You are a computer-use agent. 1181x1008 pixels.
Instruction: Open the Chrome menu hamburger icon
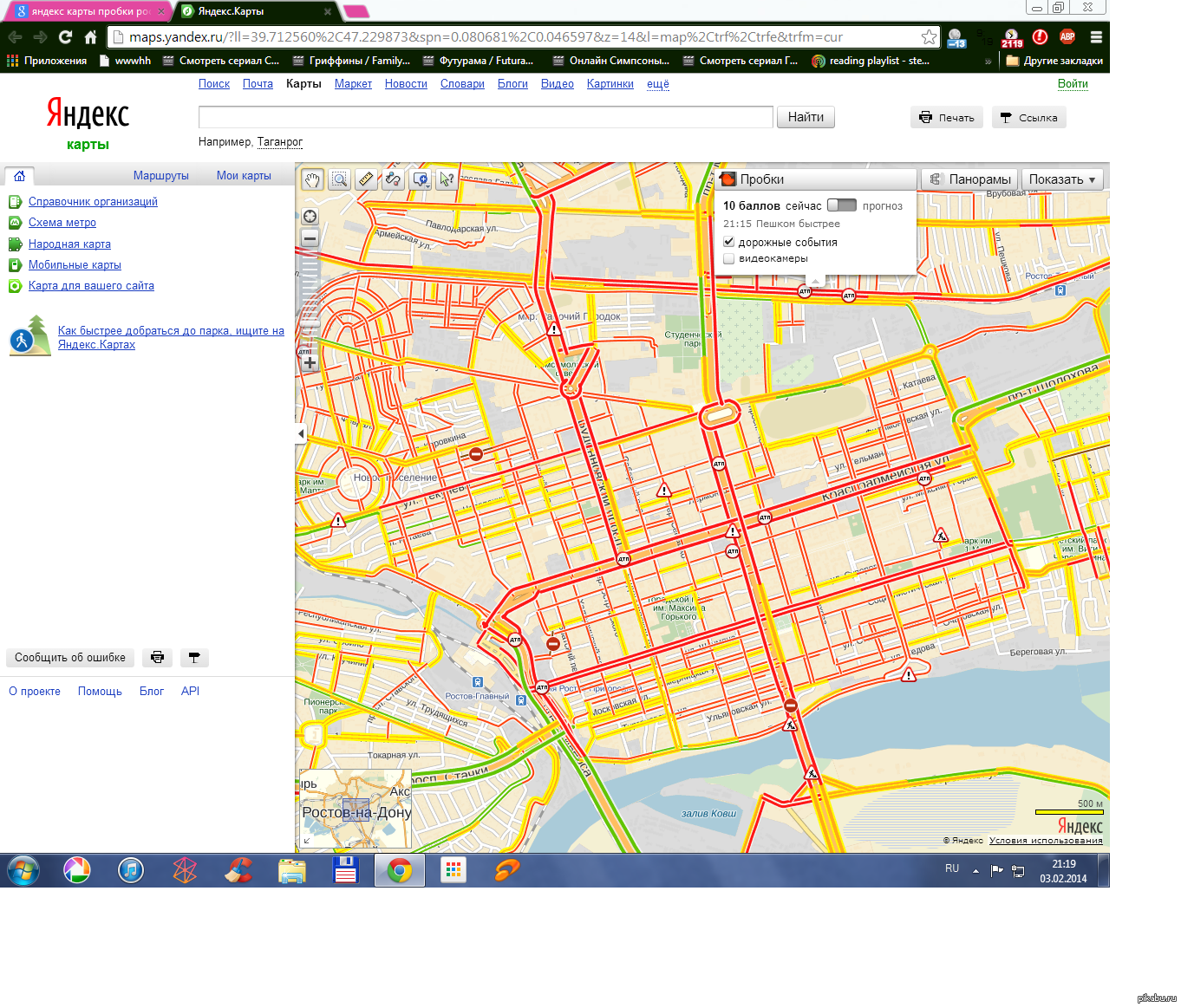(1096, 37)
